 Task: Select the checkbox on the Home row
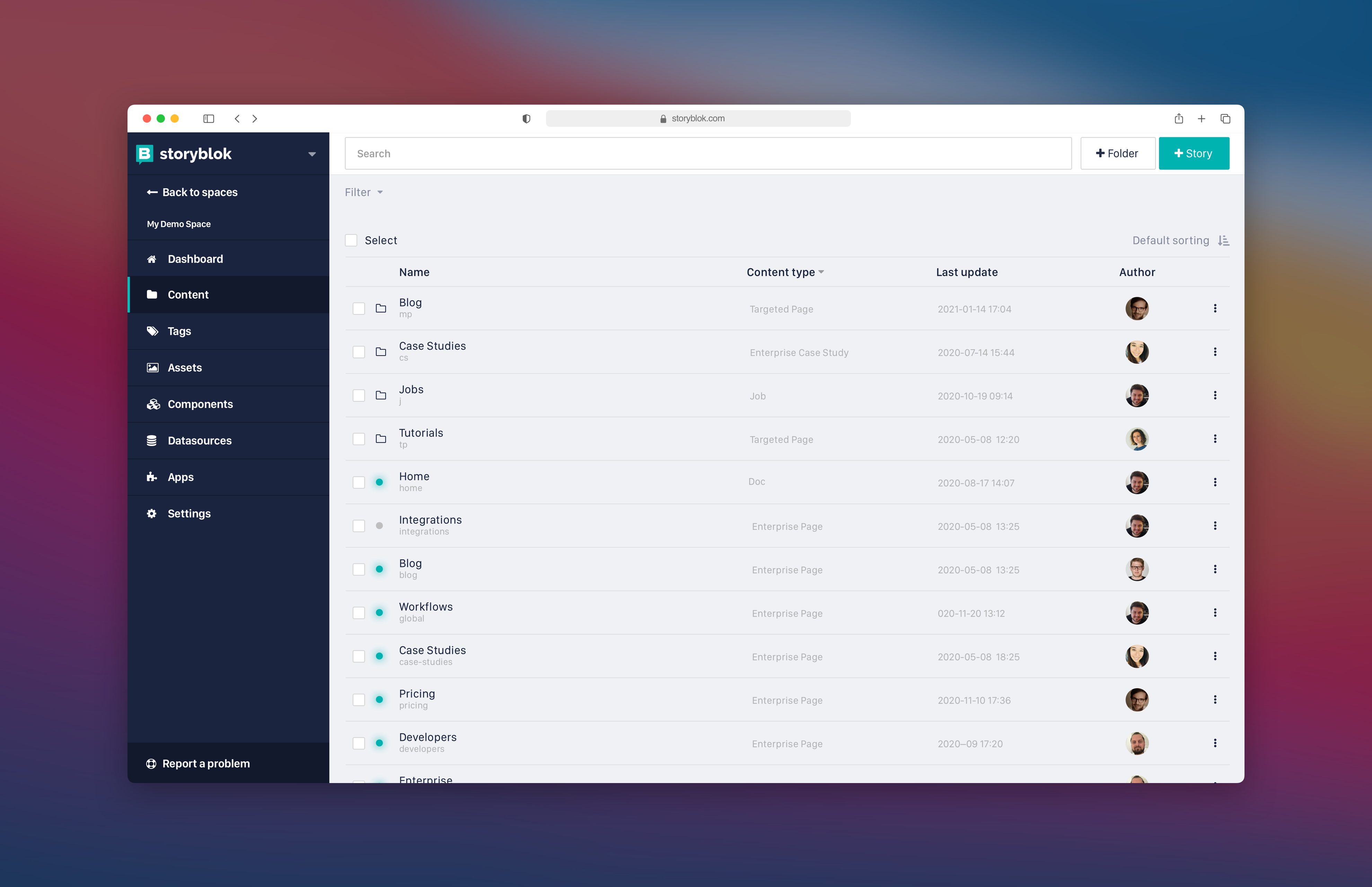[359, 483]
